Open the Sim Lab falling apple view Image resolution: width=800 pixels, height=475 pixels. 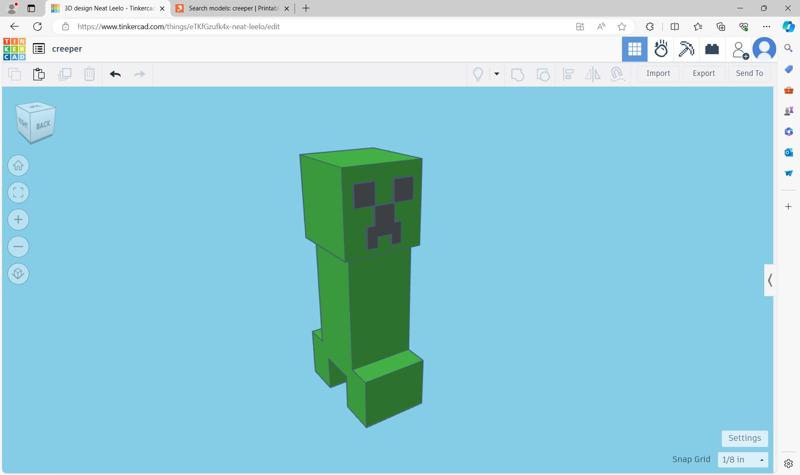661,49
